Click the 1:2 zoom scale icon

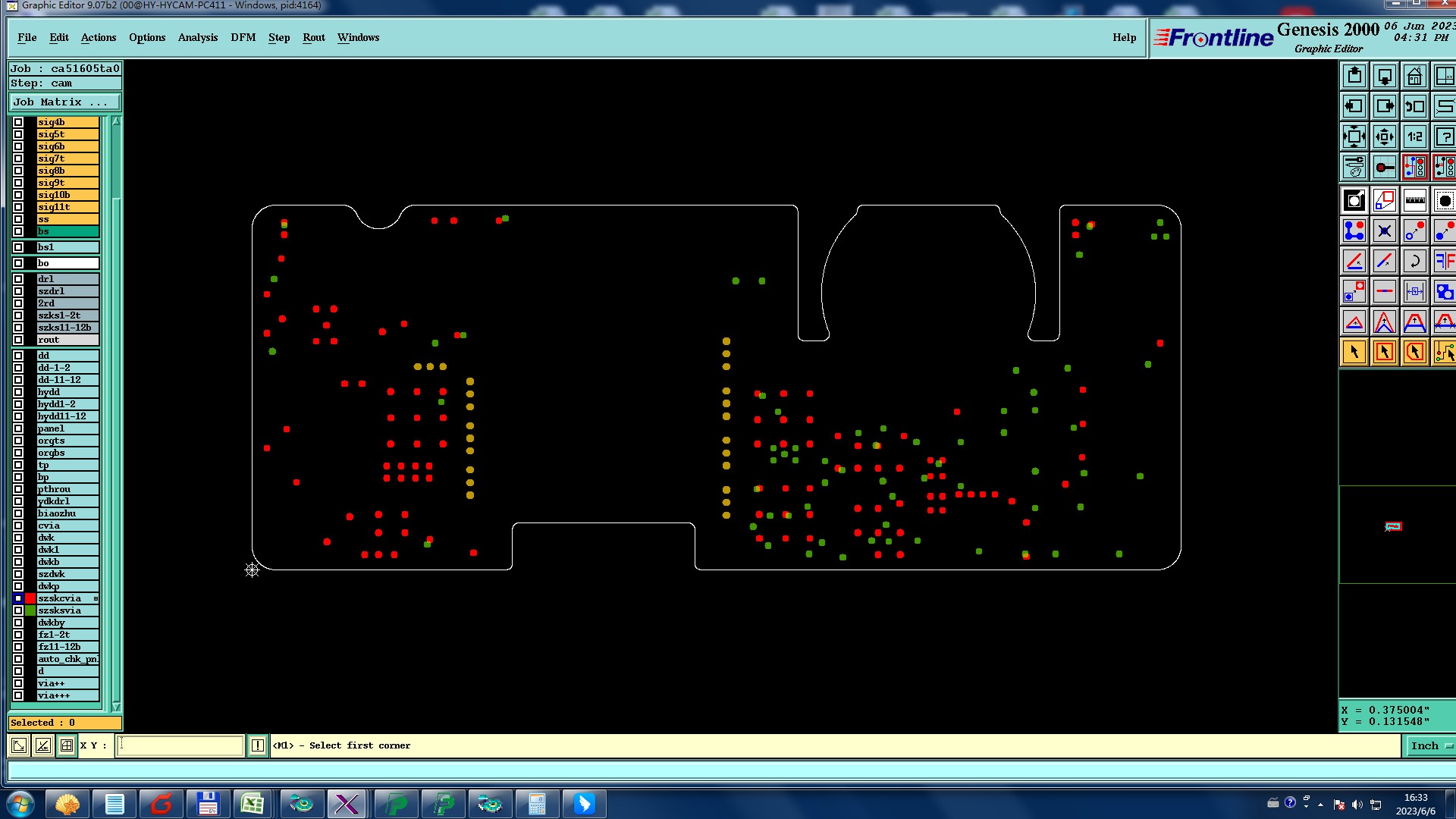[x=1414, y=137]
